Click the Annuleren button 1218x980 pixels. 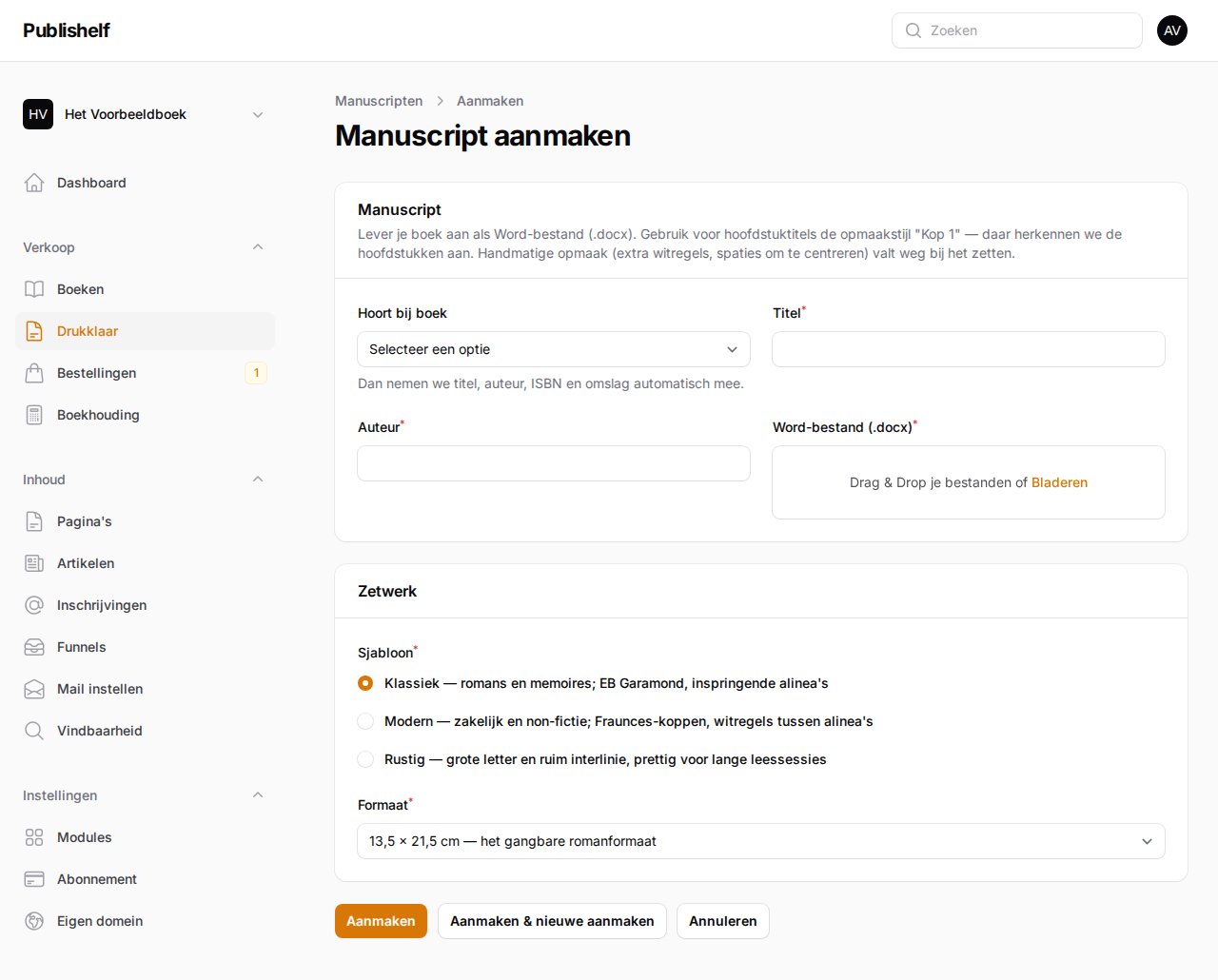[723, 921]
